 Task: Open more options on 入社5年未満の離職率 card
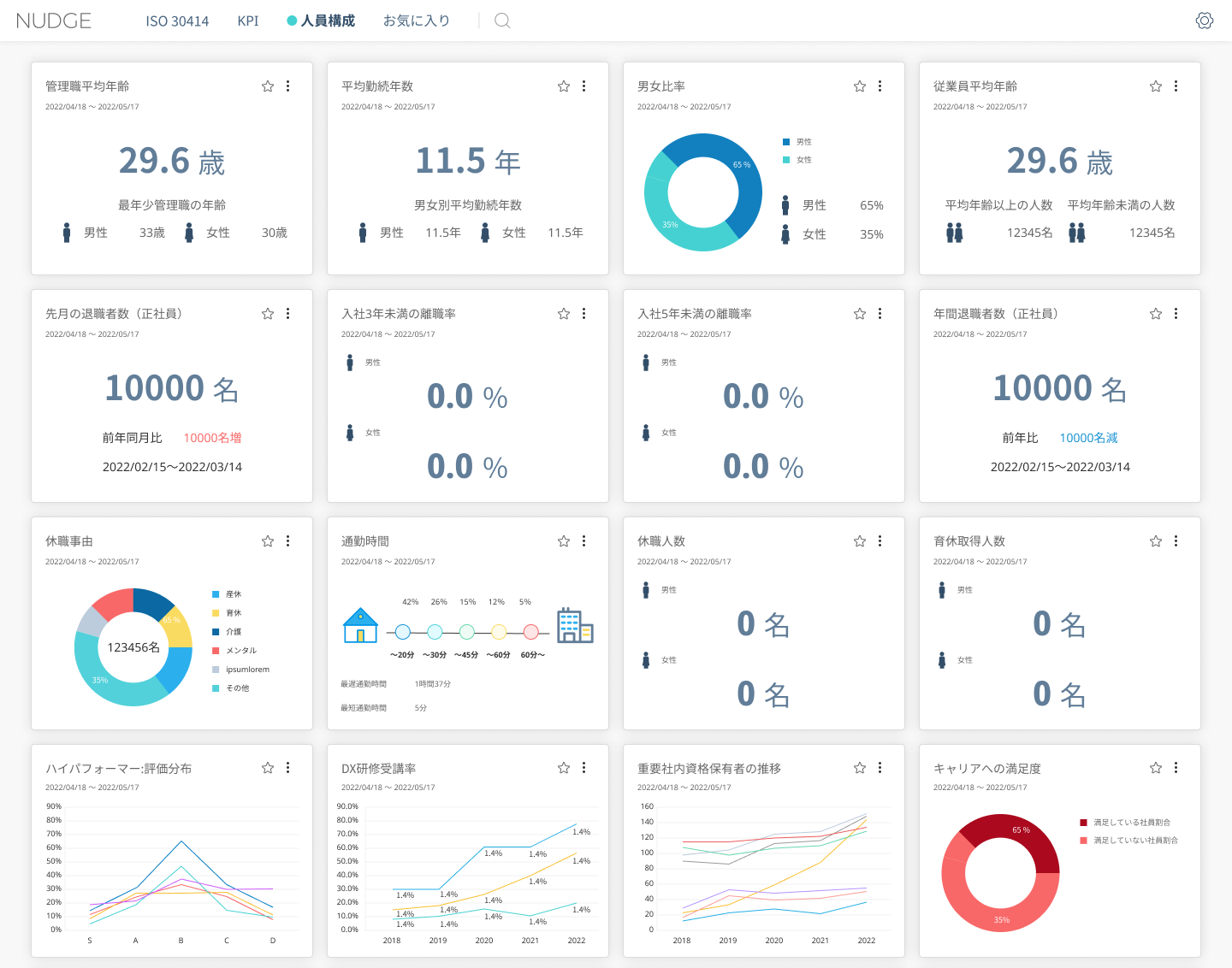(880, 314)
